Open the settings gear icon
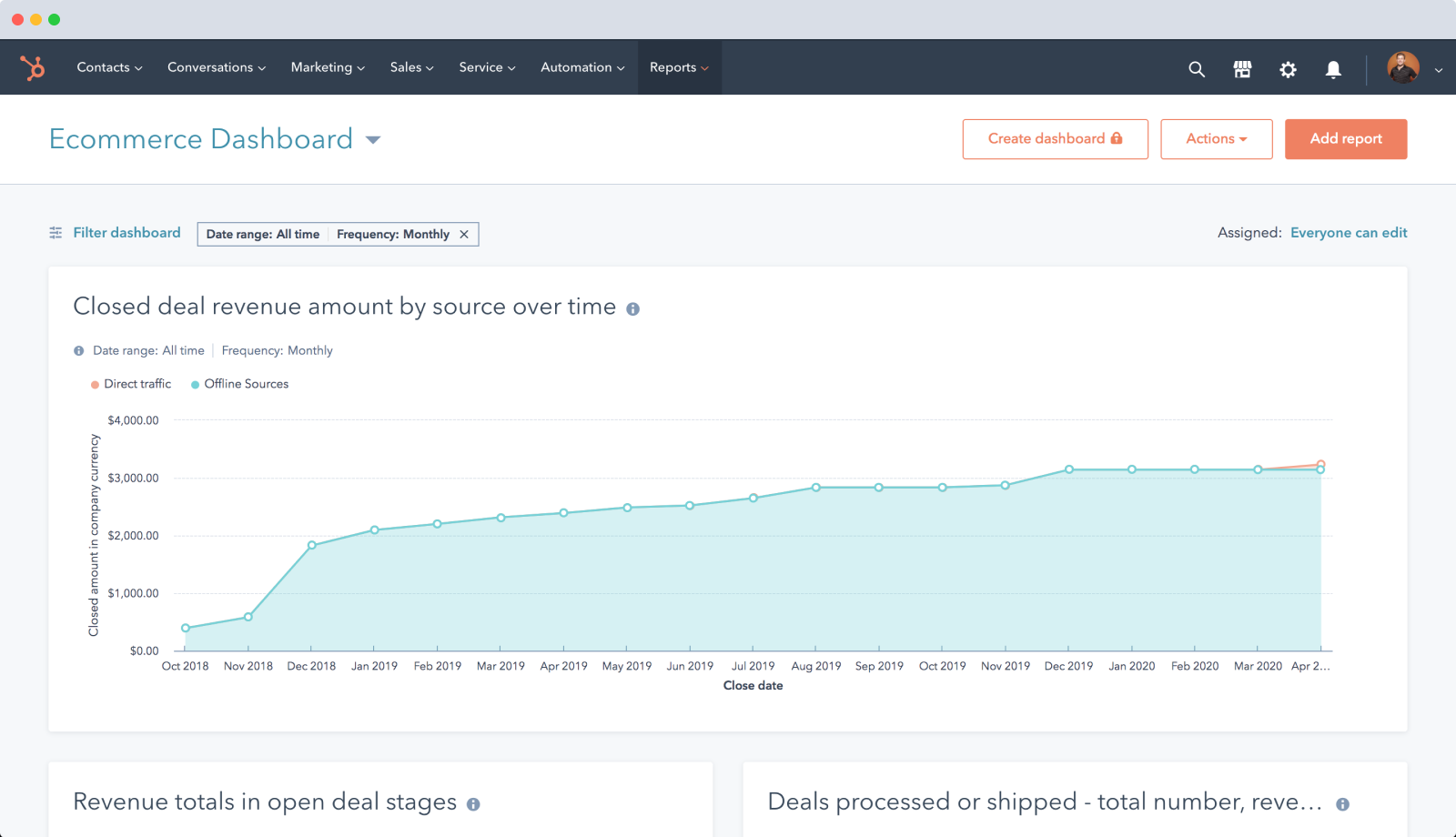The height and width of the screenshot is (837, 1456). click(x=1288, y=69)
